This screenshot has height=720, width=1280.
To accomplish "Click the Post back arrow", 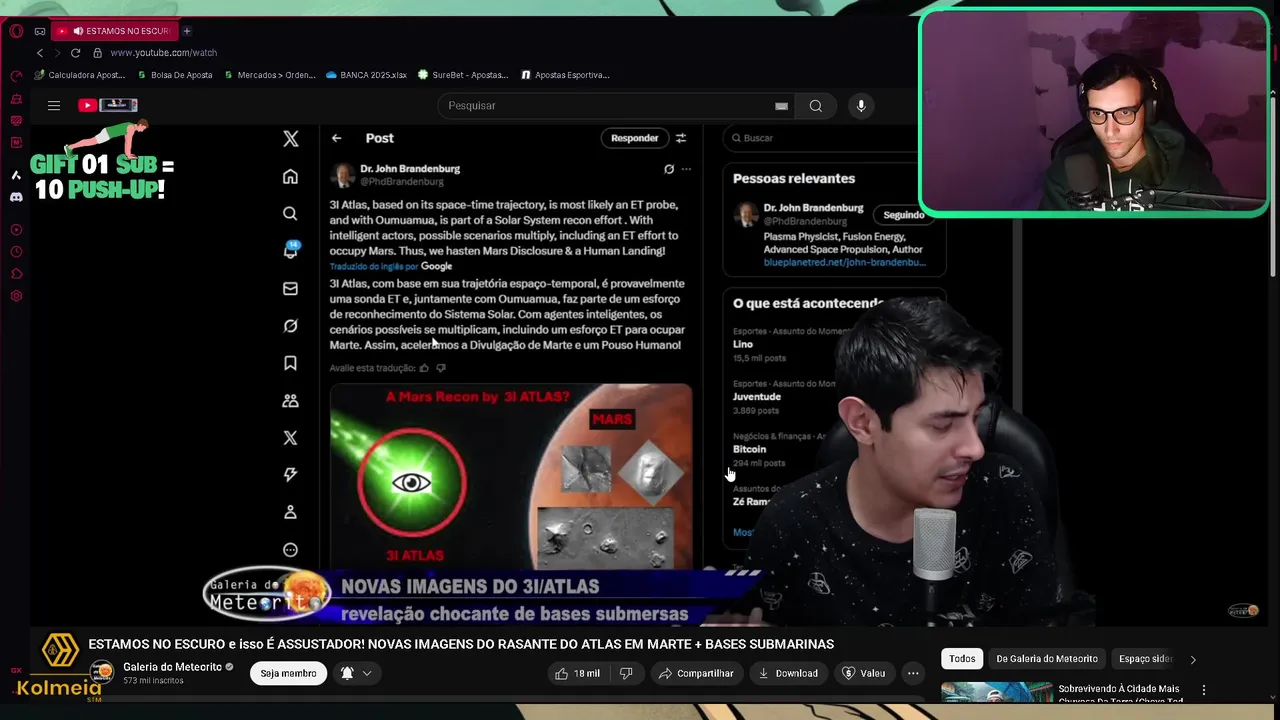I will (x=337, y=138).
